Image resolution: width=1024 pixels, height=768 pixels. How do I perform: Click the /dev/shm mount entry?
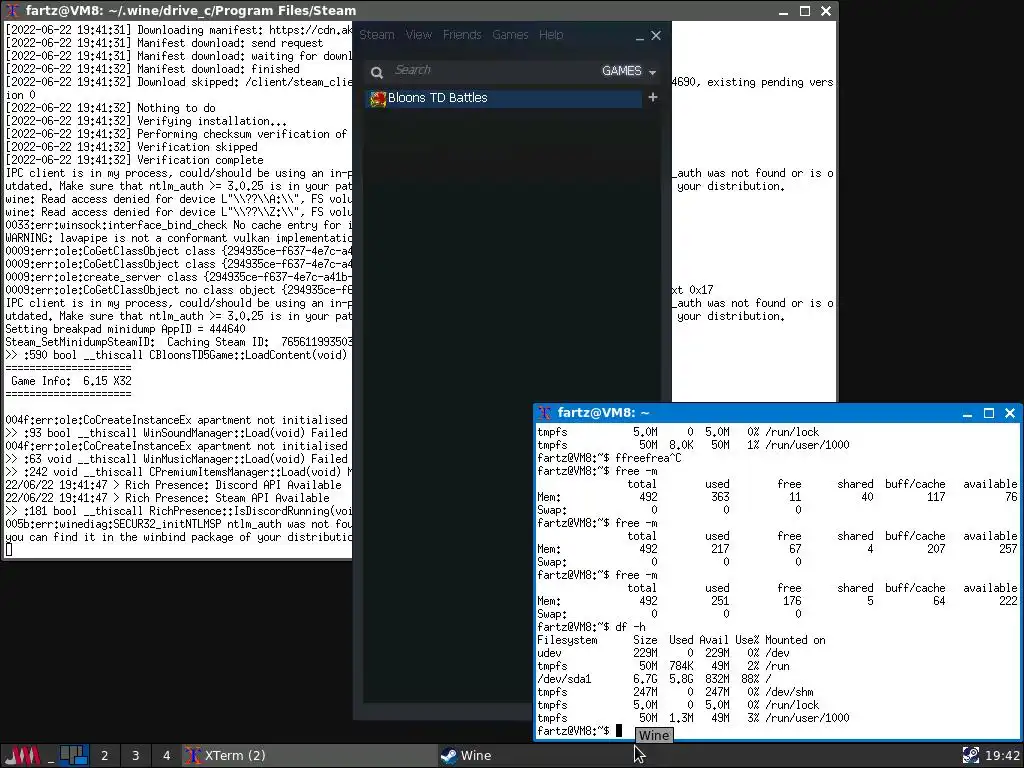pyautogui.click(x=789, y=692)
